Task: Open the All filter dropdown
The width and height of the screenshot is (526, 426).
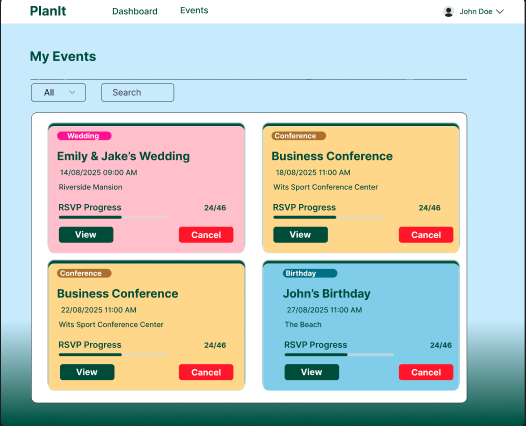Action: pos(58,92)
